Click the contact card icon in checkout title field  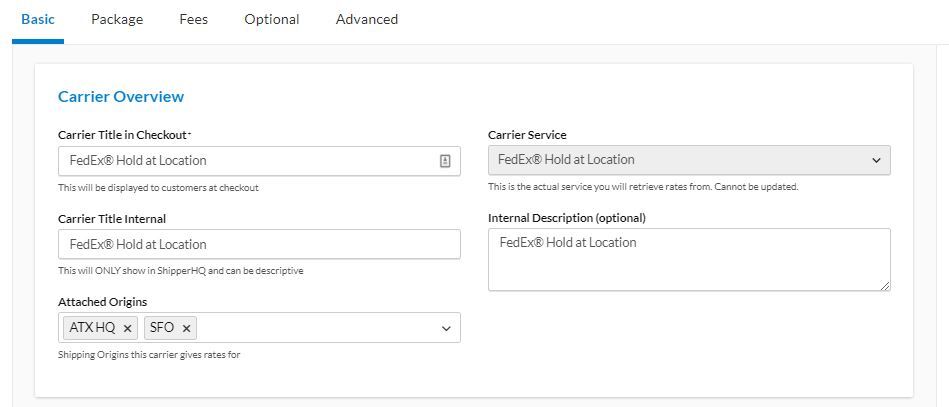(x=445, y=161)
